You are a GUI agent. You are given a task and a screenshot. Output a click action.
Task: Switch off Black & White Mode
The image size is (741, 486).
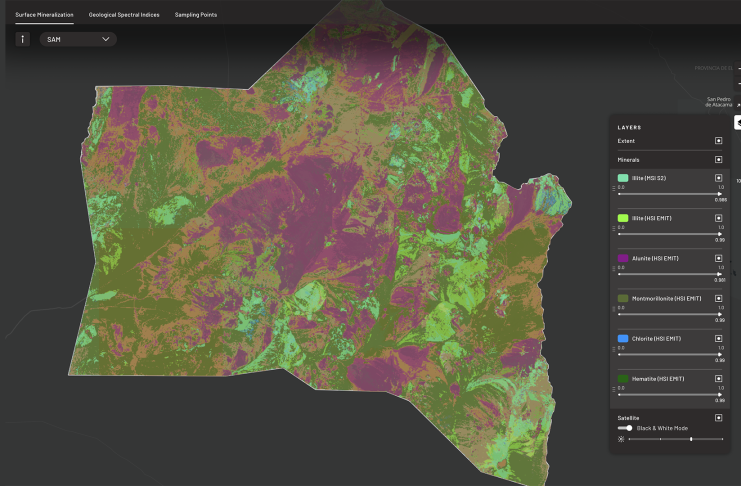tap(626, 428)
